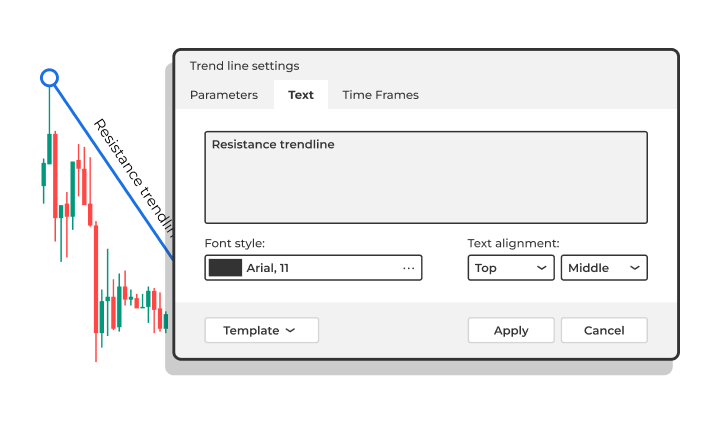This screenshot has width=720, height=430.
Task: Open the Time Frames tab
Action: [x=380, y=95]
